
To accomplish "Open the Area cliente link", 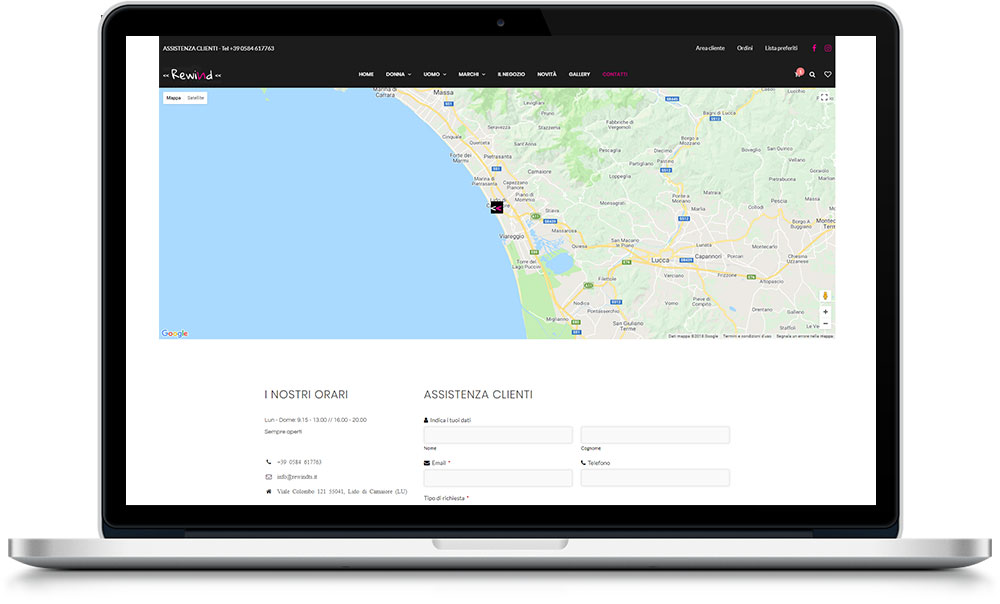I will [x=710, y=48].
